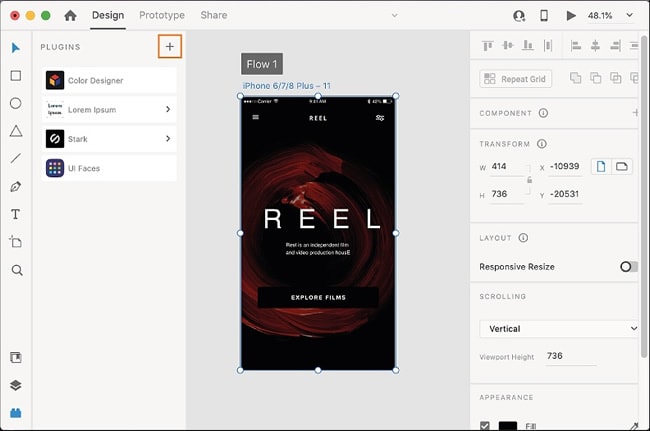Screen dimensions: 650x431
Task: Align right edges icon
Action: point(616,45)
